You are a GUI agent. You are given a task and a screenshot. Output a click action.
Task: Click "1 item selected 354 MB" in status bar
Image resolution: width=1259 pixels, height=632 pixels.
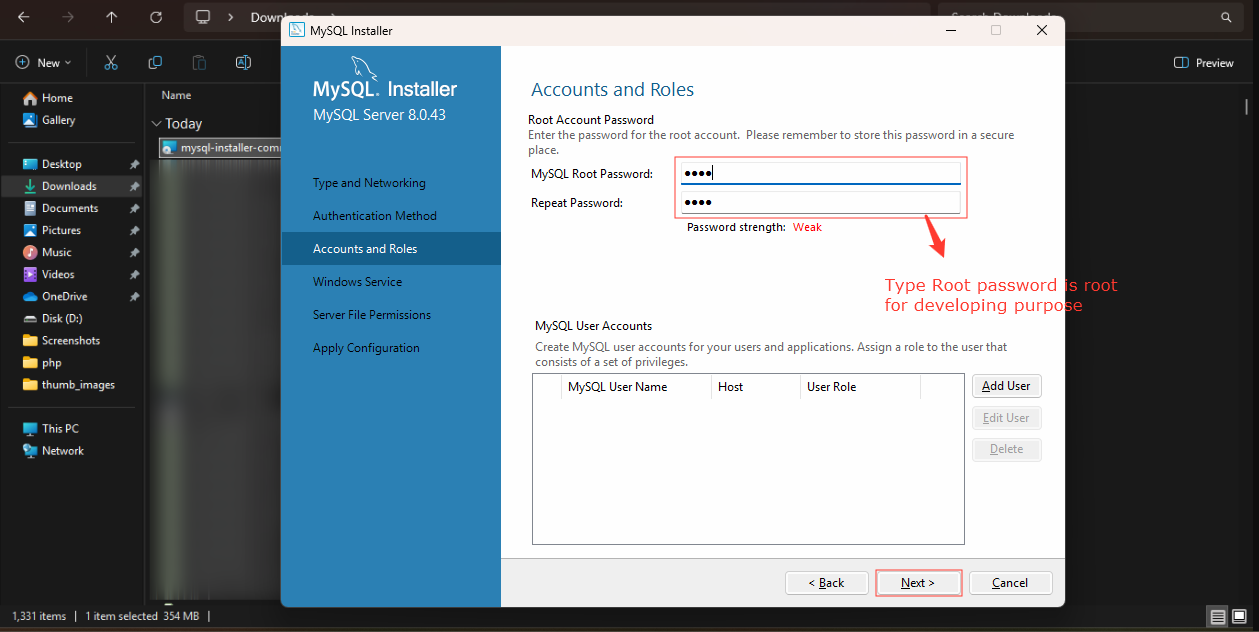click(142, 616)
